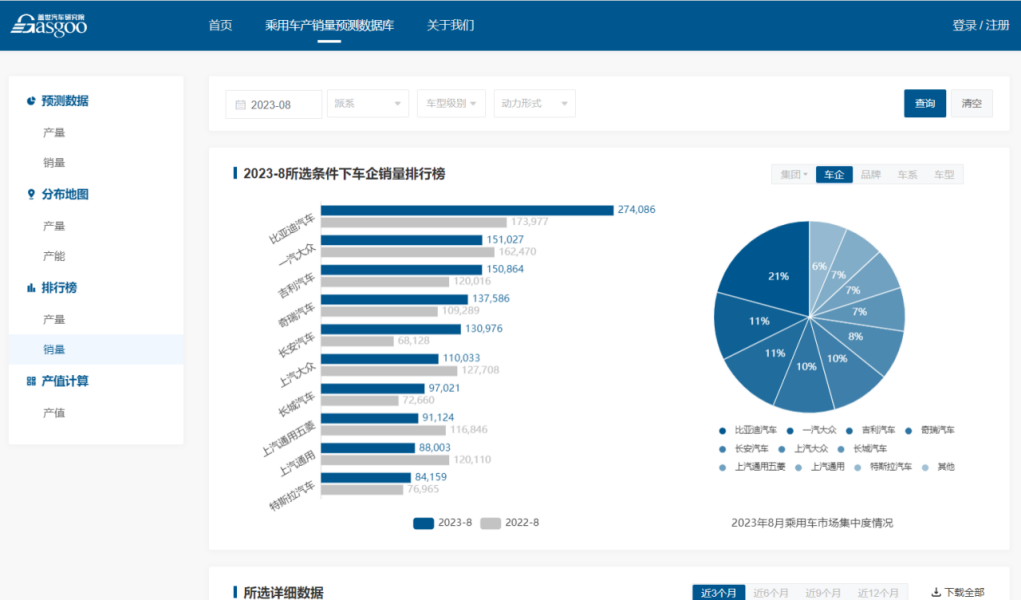
Task: Click the bar showing 151,027
Action: pyautogui.click(x=401, y=240)
